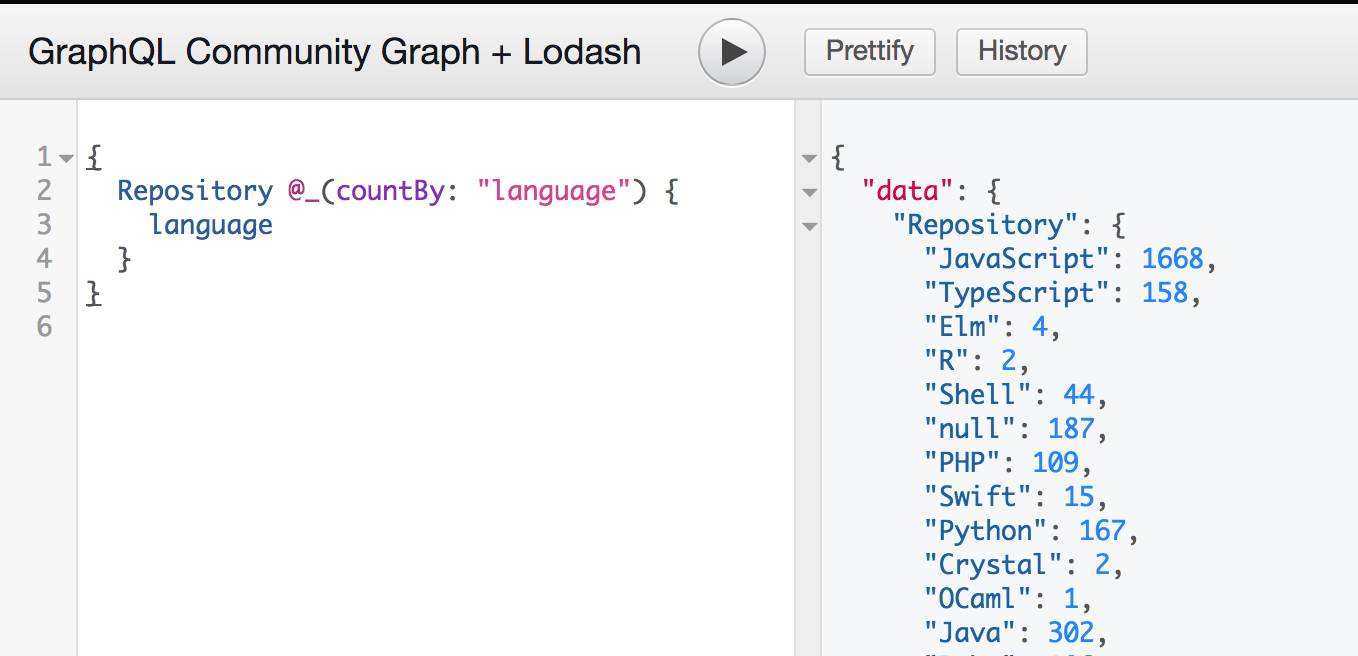This screenshot has height=656, width=1358.
Task: Click the GraphQL Community Graph + Lodash title
Action: coord(334,52)
